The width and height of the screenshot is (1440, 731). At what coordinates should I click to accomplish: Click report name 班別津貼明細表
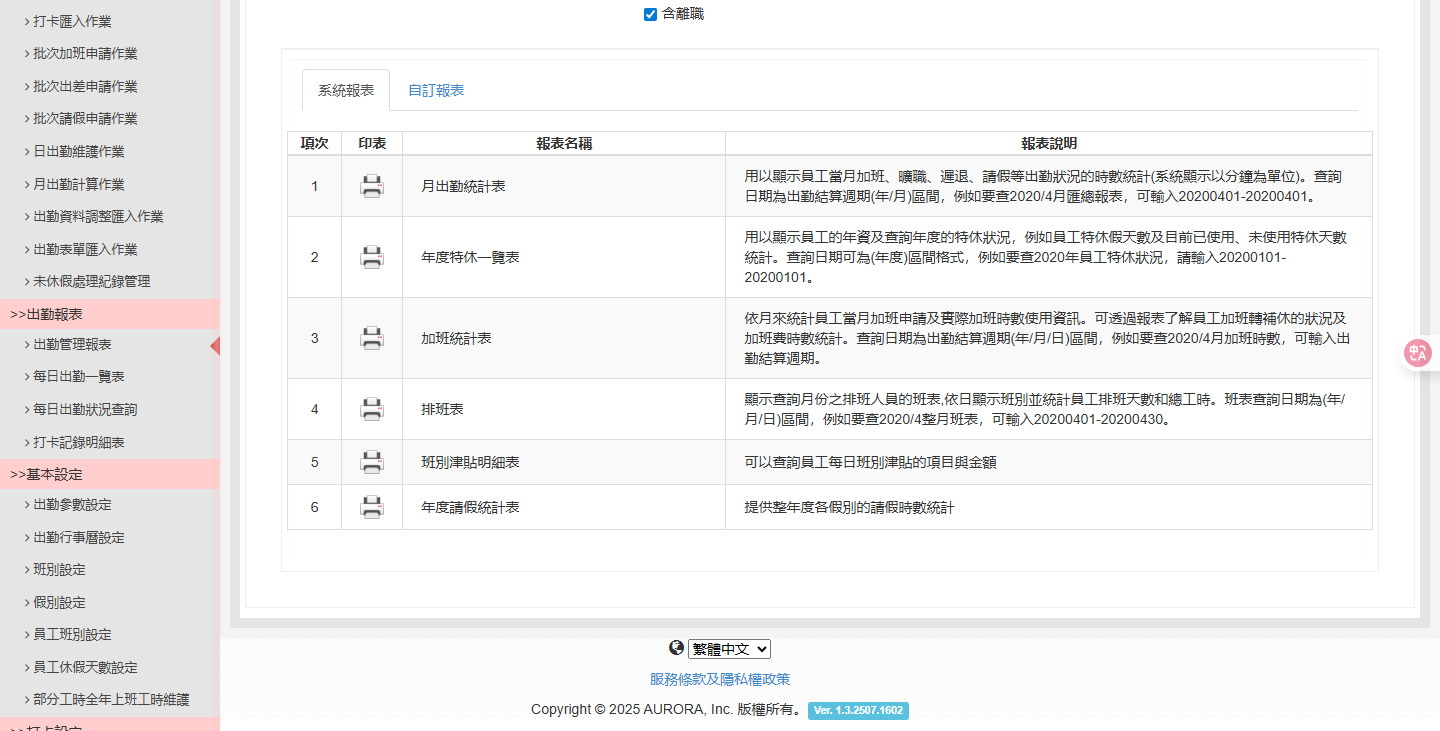click(470, 462)
